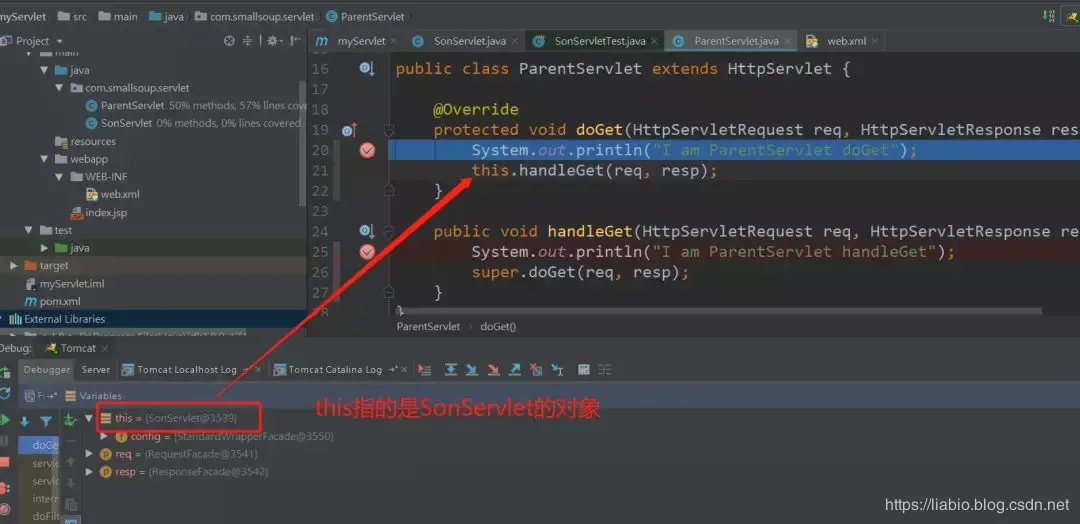The image size is (1080, 524).
Task: Collapse the WEB-INF folder
Action: [60, 177]
